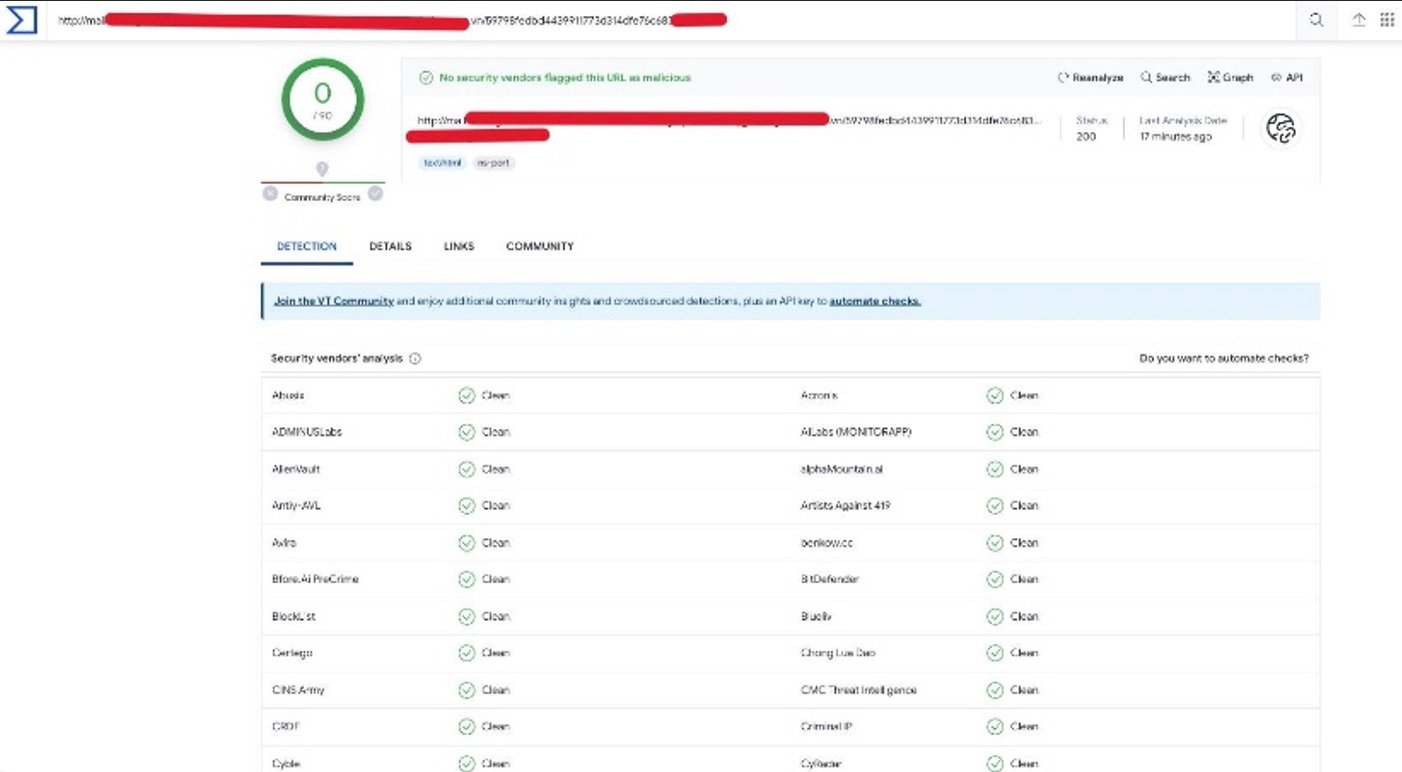Click the Clean check icon for ADMINUSLabs
Image resolution: width=1402 pixels, height=772 pixels.
click(x=466, y=432)
